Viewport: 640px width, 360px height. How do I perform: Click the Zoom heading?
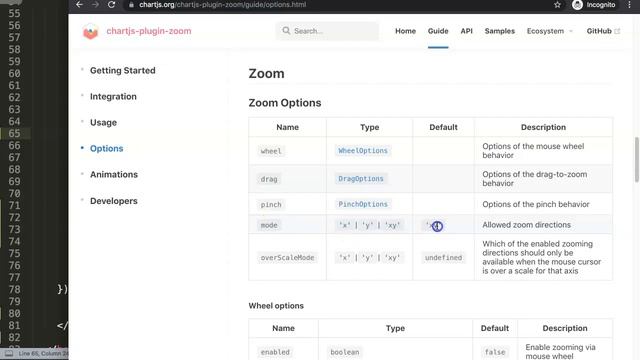point(266,73)
